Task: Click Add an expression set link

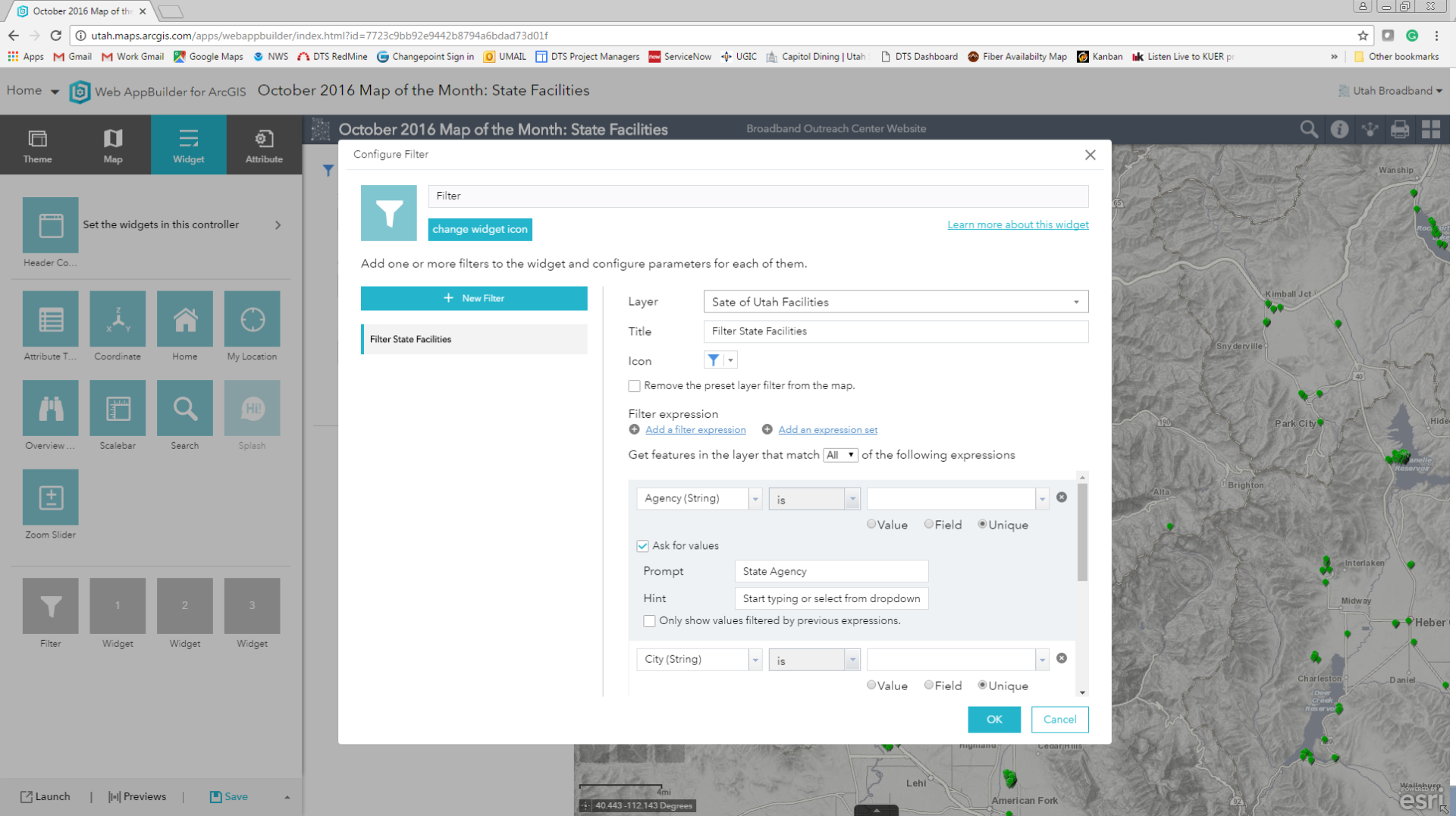Action: 827,430
